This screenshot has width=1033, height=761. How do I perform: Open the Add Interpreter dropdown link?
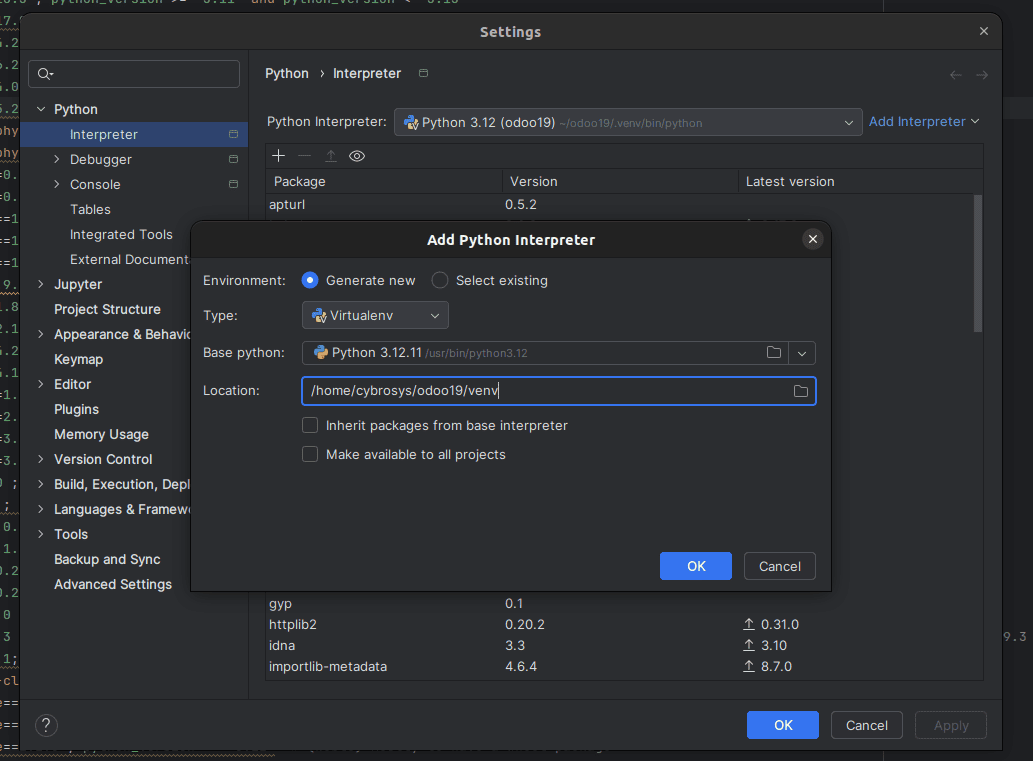(924, 122)
